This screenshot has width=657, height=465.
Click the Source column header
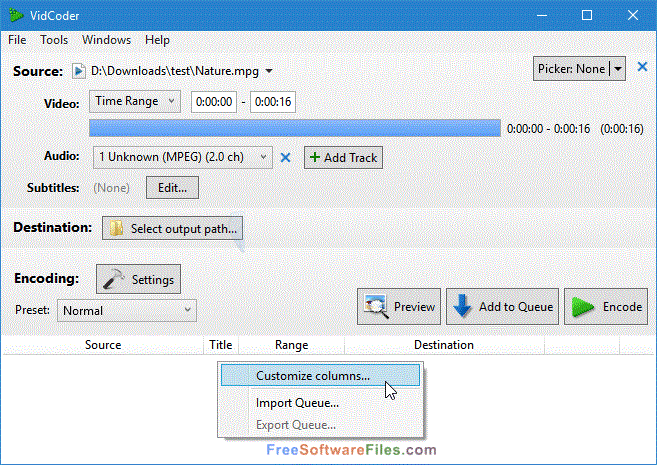click(103, 345)
